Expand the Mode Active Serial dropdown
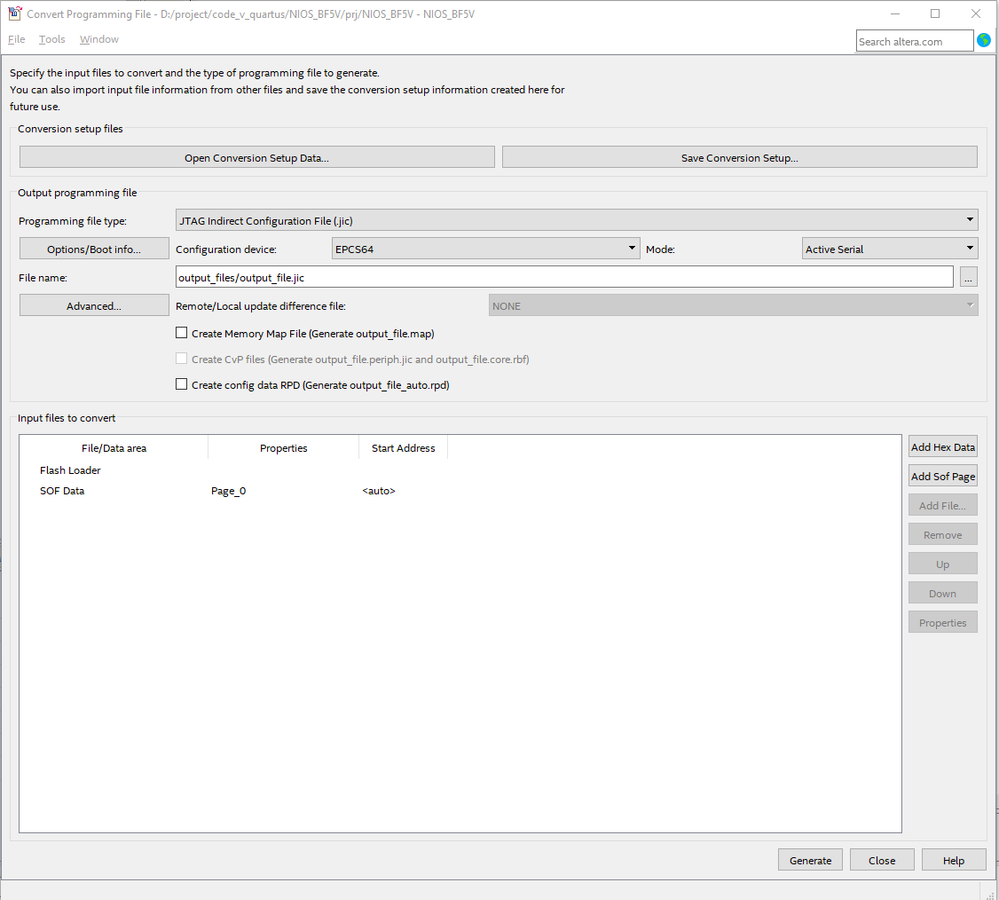The image size is (999, 900). click(889, 248)
